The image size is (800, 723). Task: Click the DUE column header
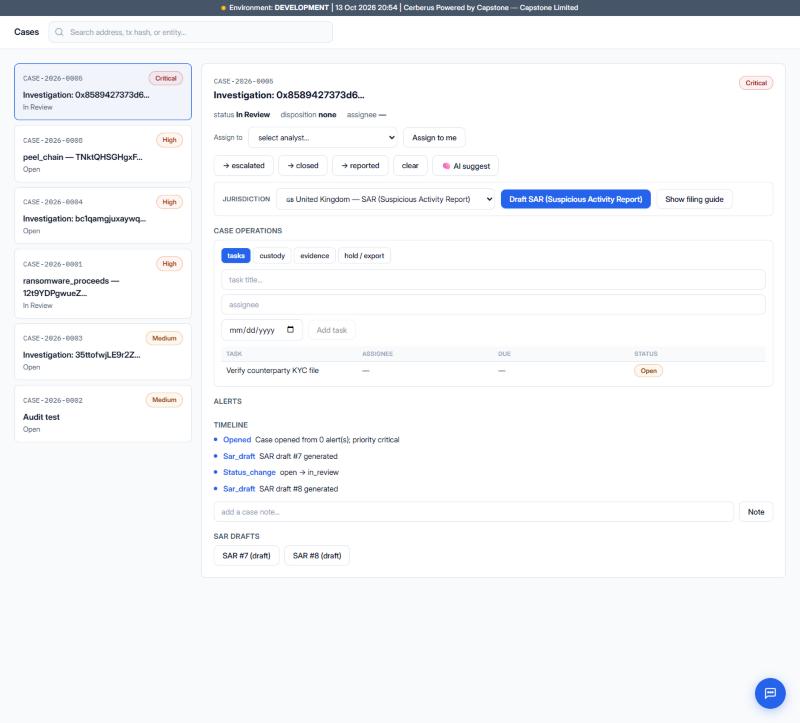pyautogui.click(x=504, y=354)
